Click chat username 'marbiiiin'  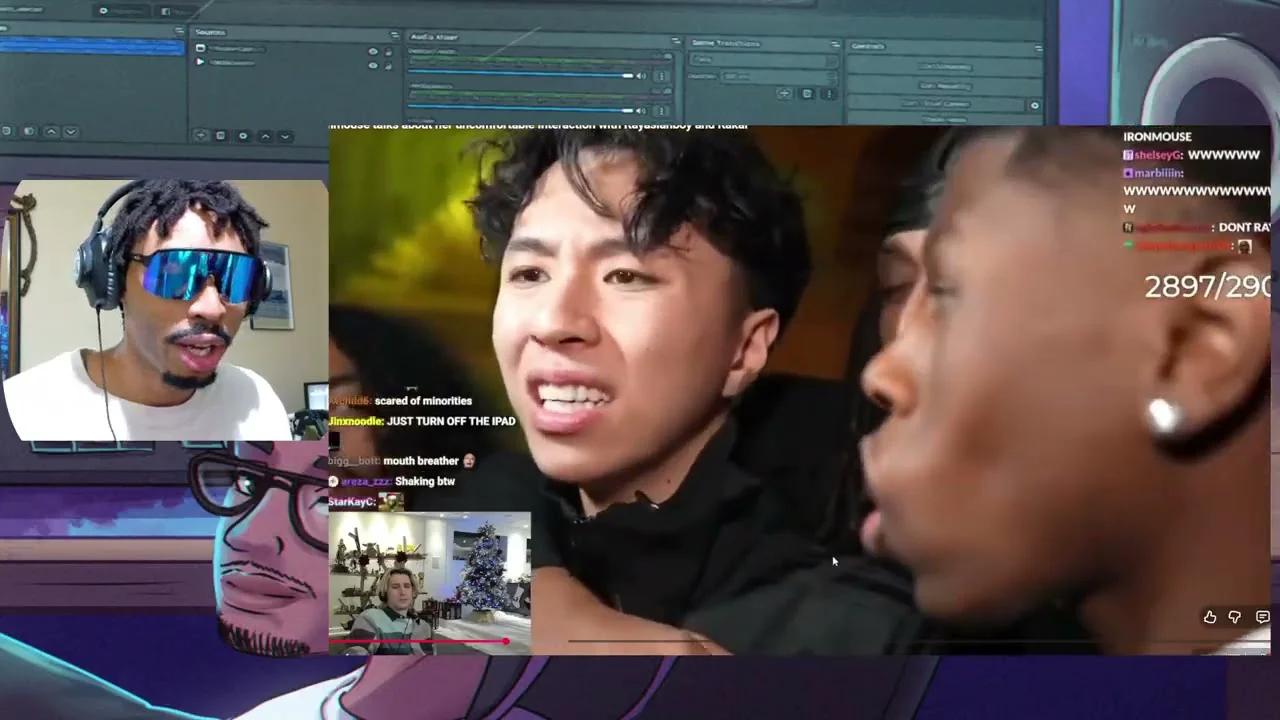[x=1159, y=173]
